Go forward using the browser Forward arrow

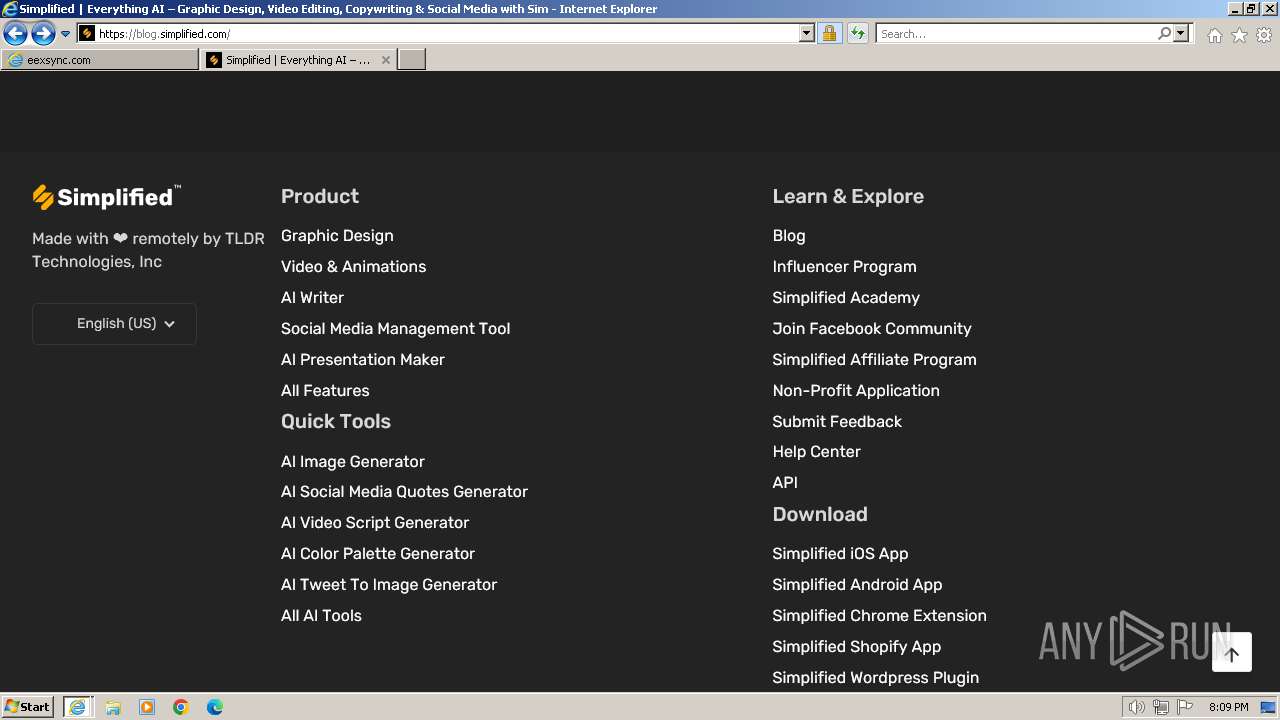coord(43,34)
